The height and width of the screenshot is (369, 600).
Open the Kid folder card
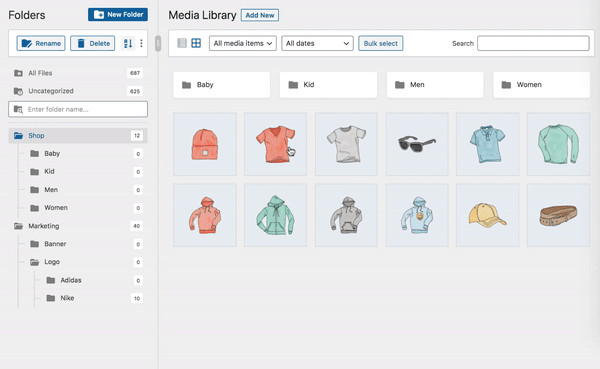tap(328, 85)
